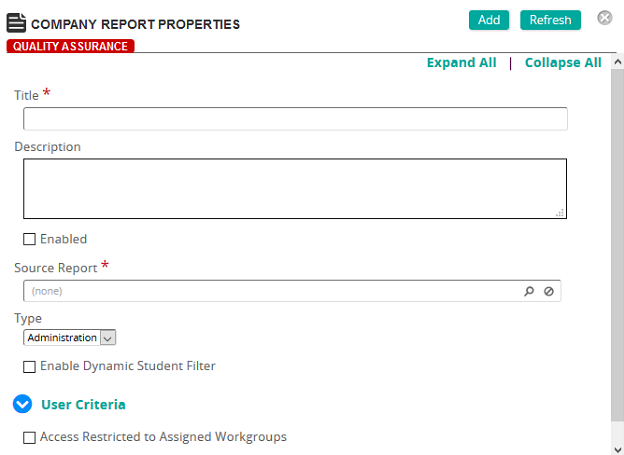The image size is (624, 455).
Task: Open the Type dropdown showing Administration
Action: click(70, 338)
